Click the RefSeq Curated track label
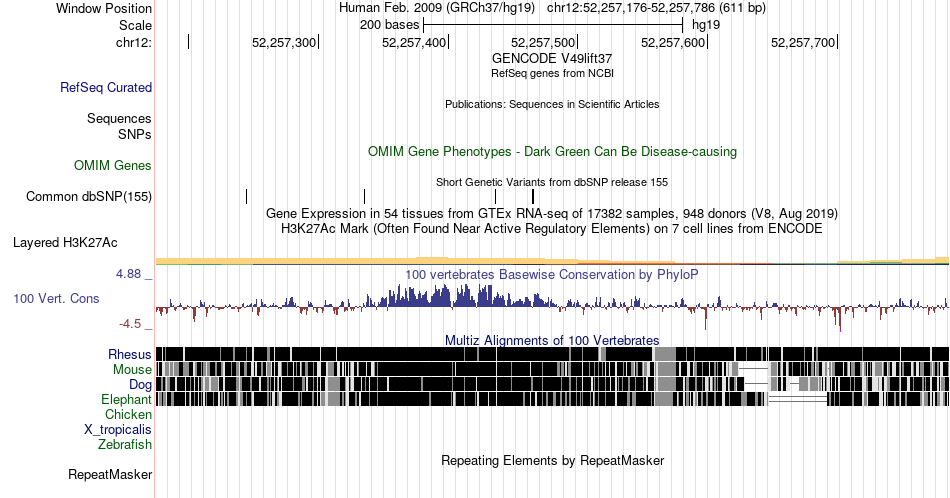 (x=106, y=87)
